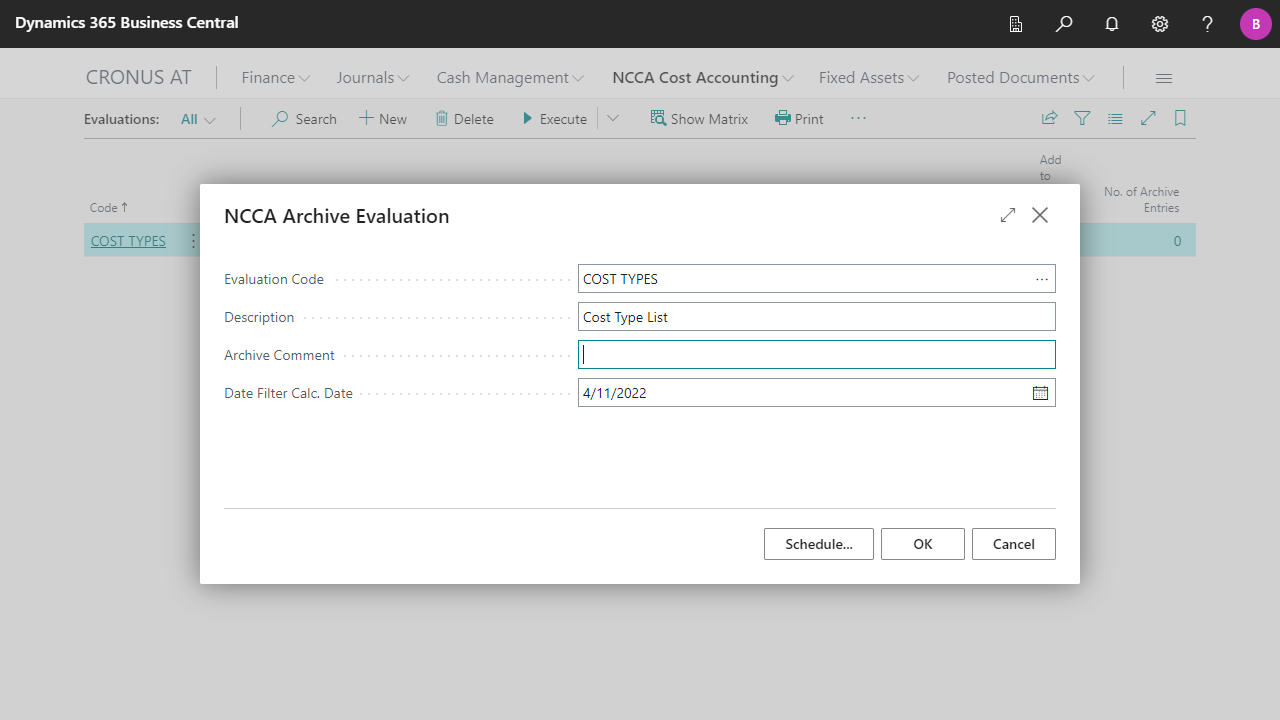Screen dimensions: 1280x720
Task: Bookmark this page with bookmark icon
Action: click(x=1180, y=118)
